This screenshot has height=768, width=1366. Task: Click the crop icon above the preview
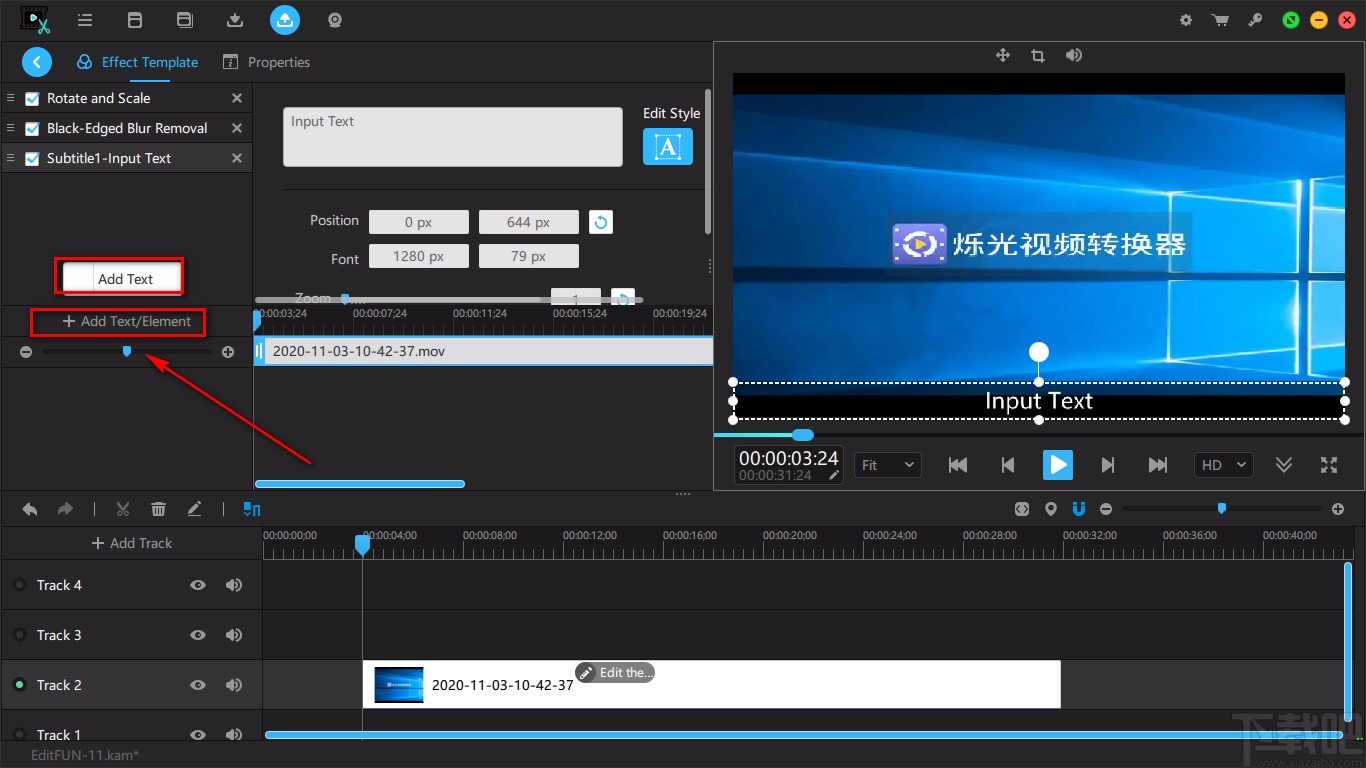(1038, 56)
